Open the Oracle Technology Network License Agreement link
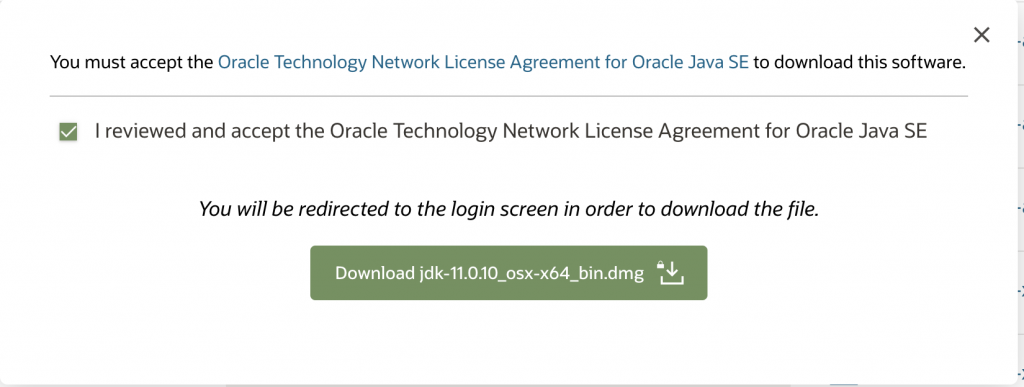 [x=483, y=63]
